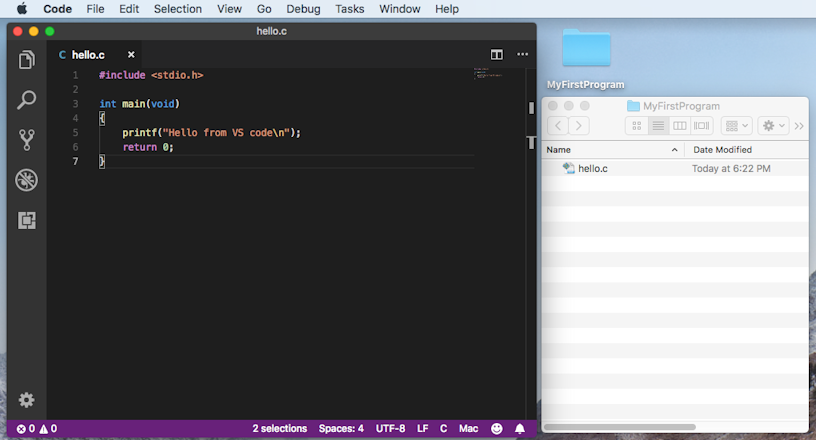Image resolution: width=816 pixels, height=440 pixels.
Task: Open the Window menu
Action: (400, 9)
